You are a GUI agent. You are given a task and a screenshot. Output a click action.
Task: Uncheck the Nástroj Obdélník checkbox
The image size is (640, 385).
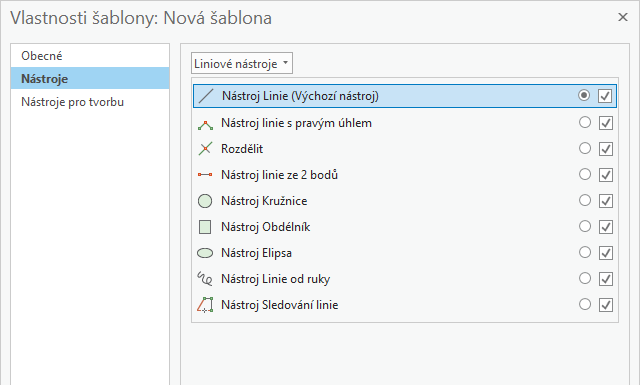606,227
